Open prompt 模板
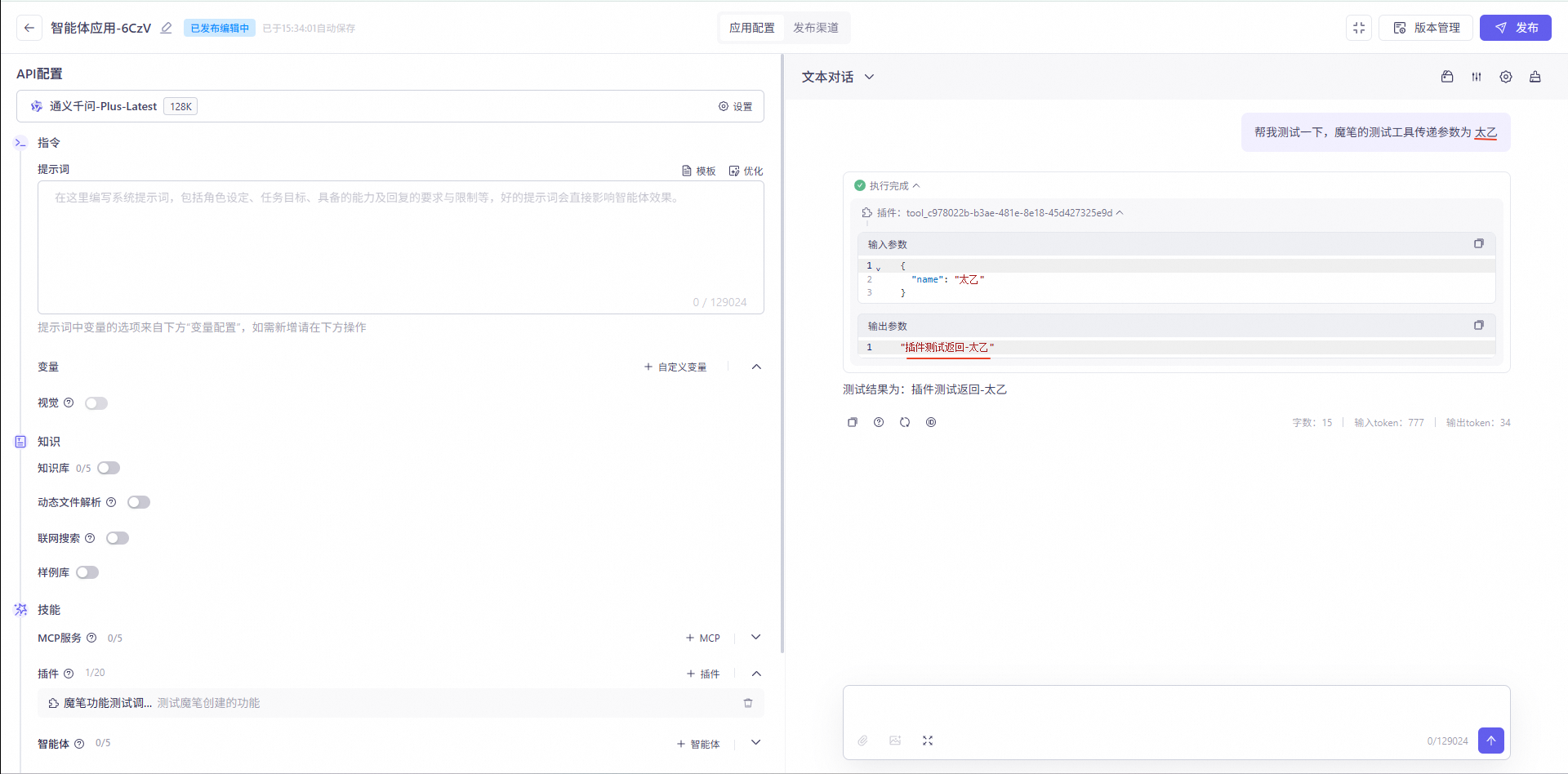This screenshot has height=774, width=1568. point(699,171)
